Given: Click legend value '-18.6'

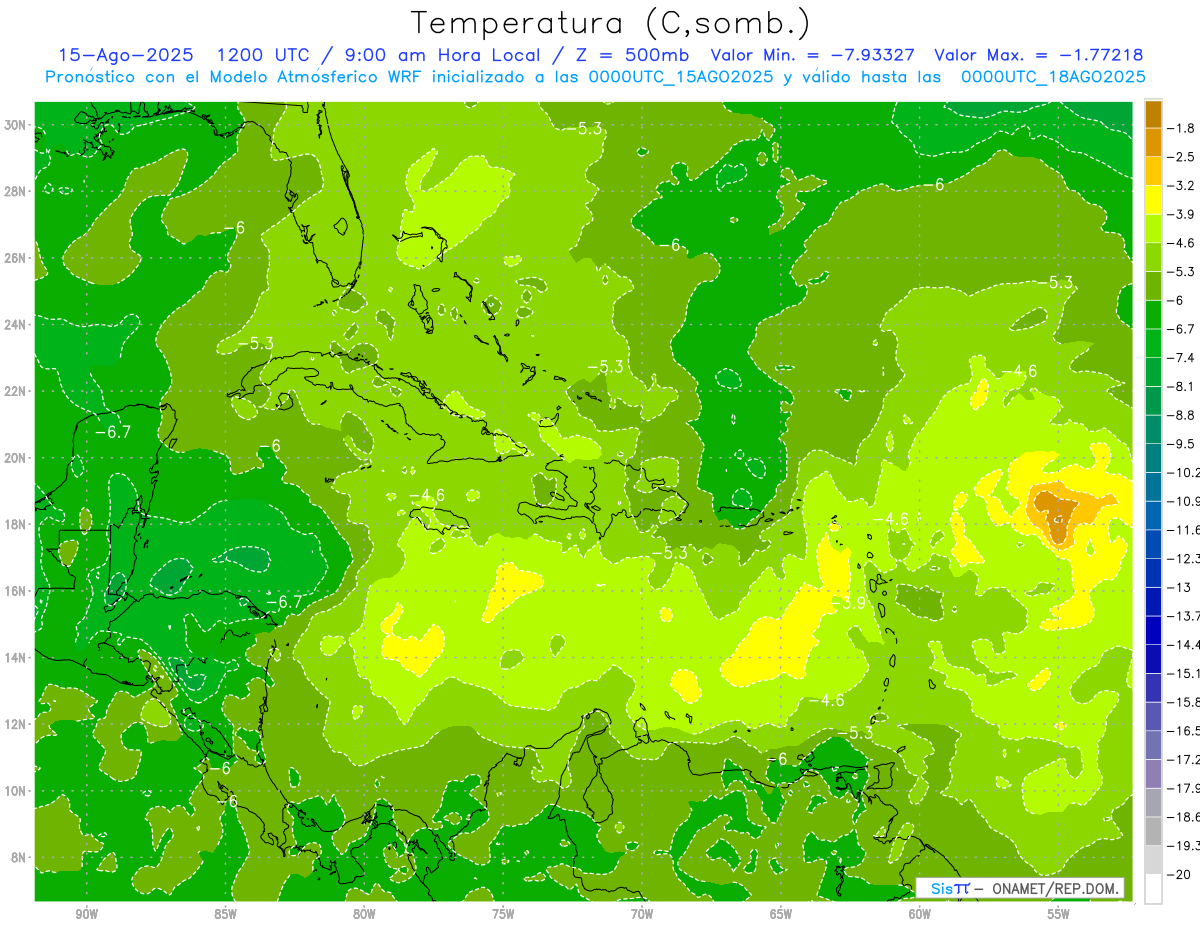Looking at the screenshot, I should [x=1184, y=817].
